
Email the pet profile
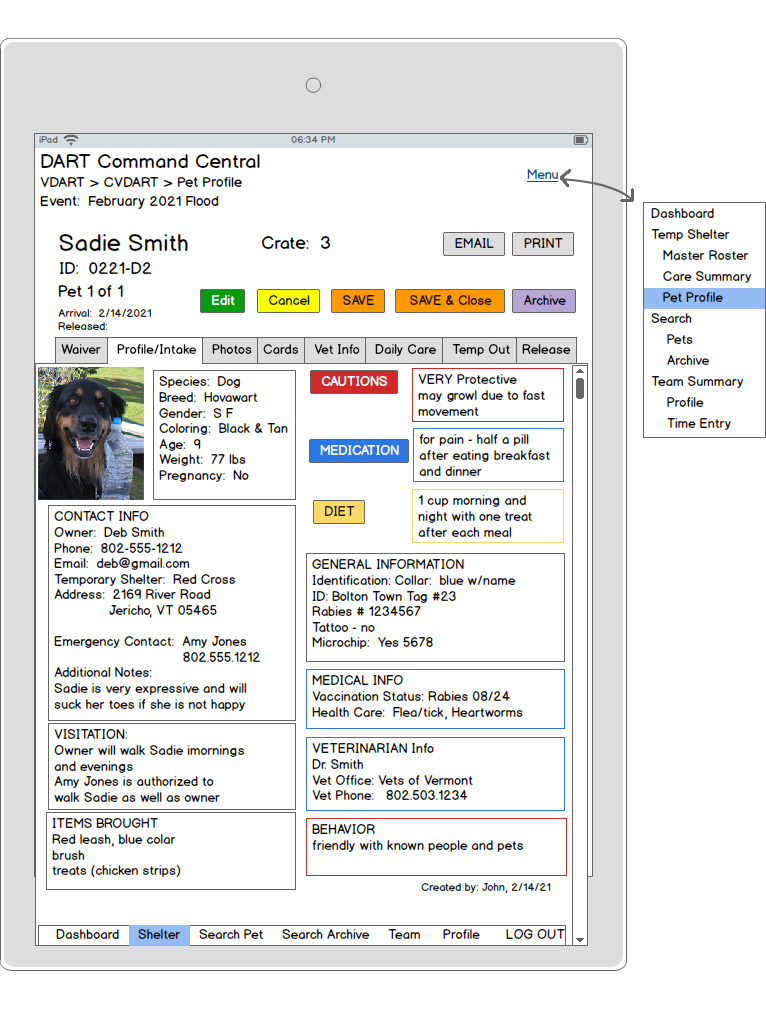(x=473, y=243)
